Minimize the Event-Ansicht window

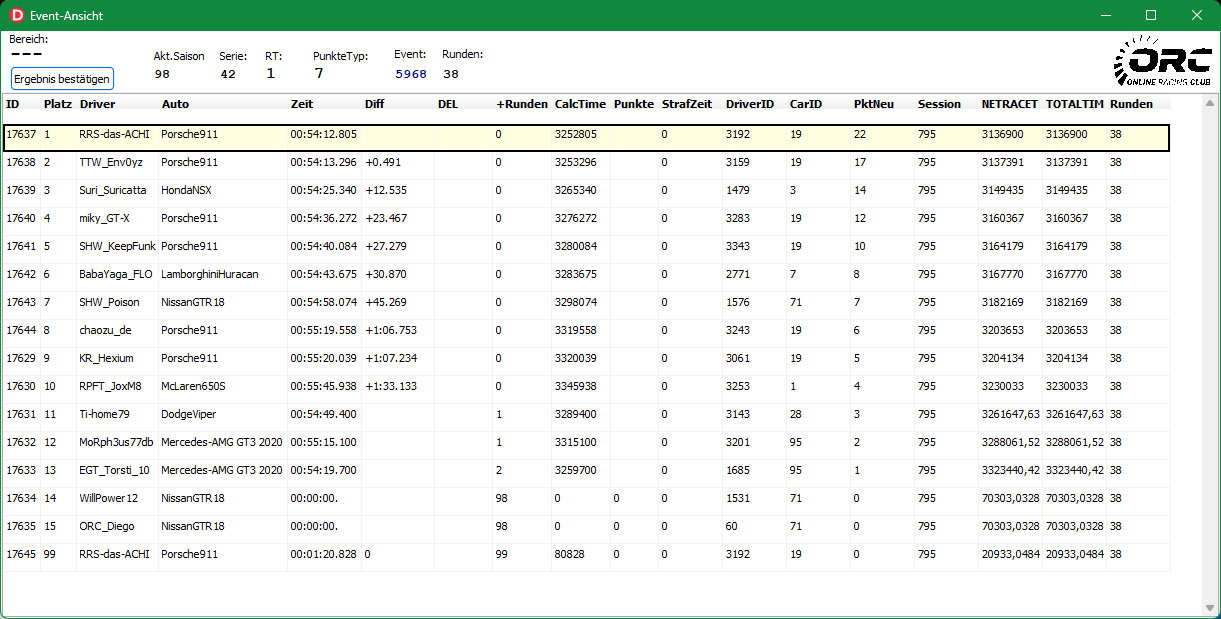coord(1106,16)
